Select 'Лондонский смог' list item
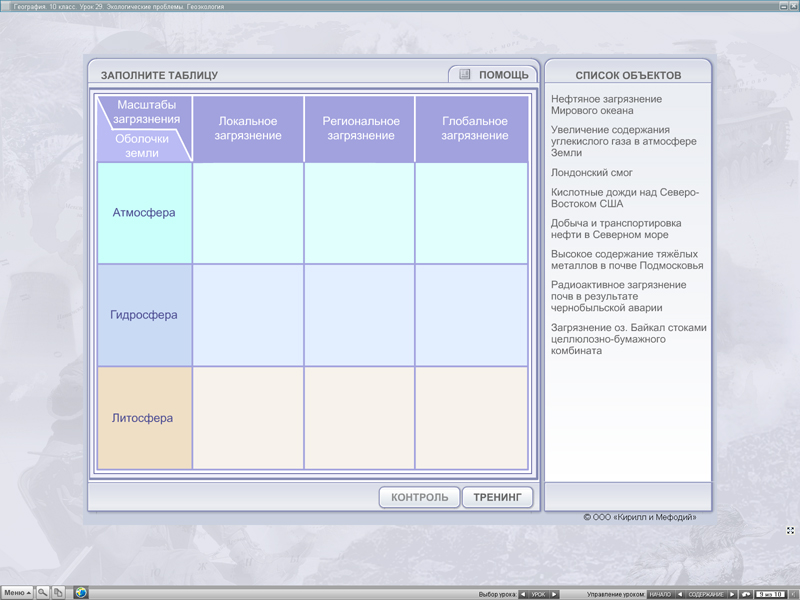The image size is (800, 600). coord(591,172)
